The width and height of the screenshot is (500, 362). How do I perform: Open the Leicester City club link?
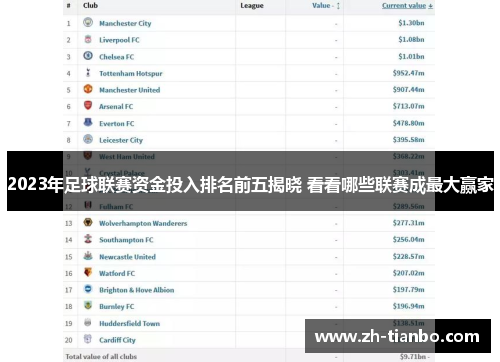click(121, 140)
